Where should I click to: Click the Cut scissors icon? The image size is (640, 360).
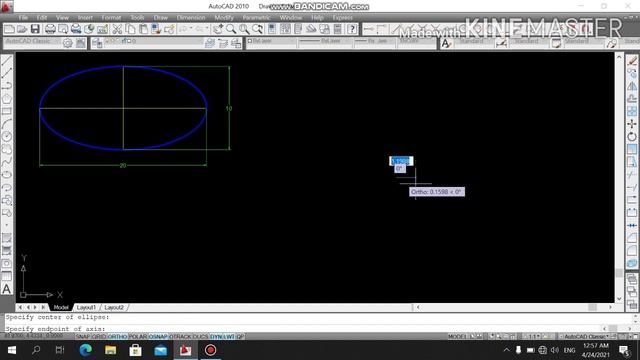point(117,29)
